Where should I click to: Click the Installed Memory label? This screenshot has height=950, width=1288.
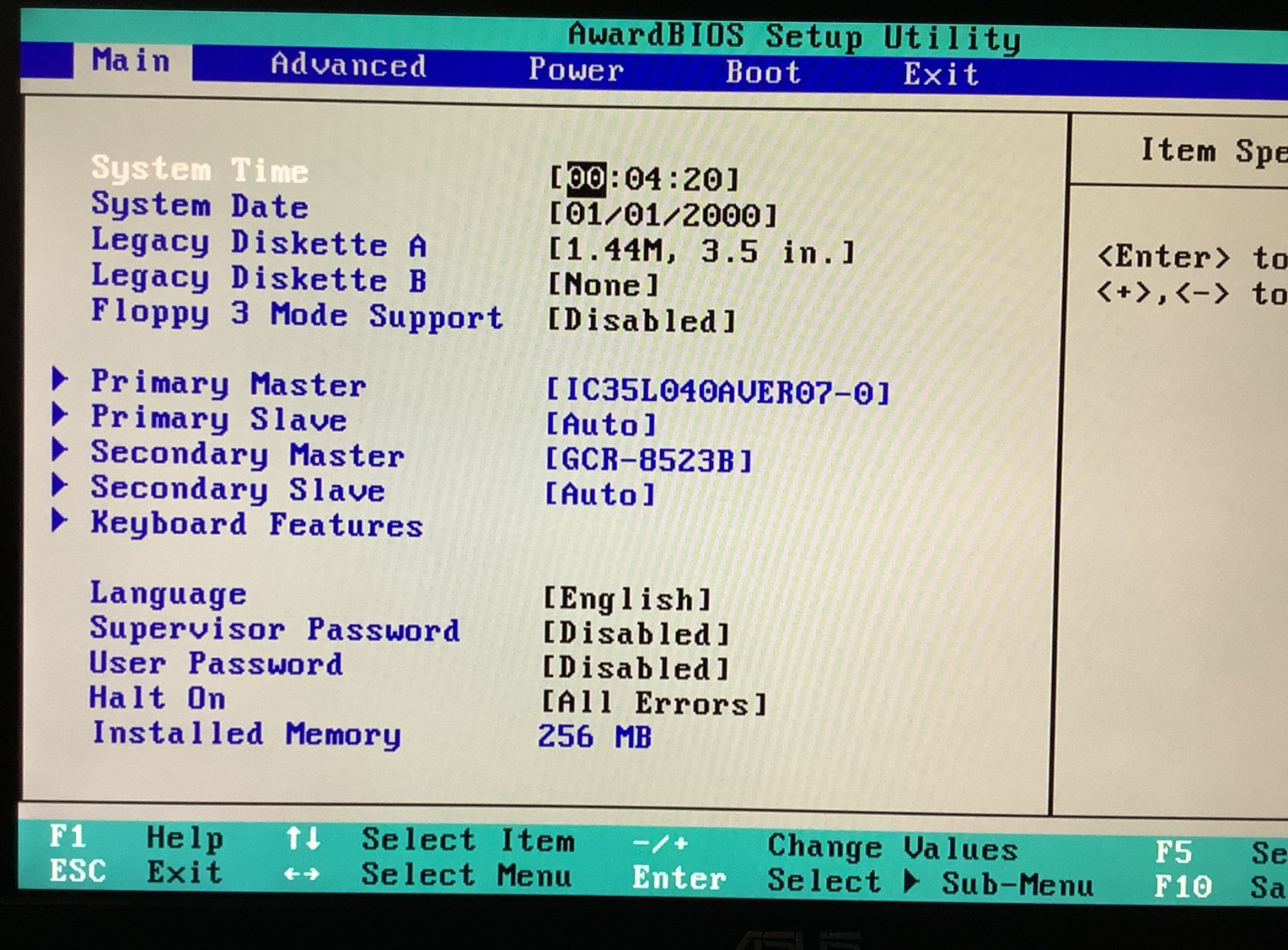(x=245, y=733)
